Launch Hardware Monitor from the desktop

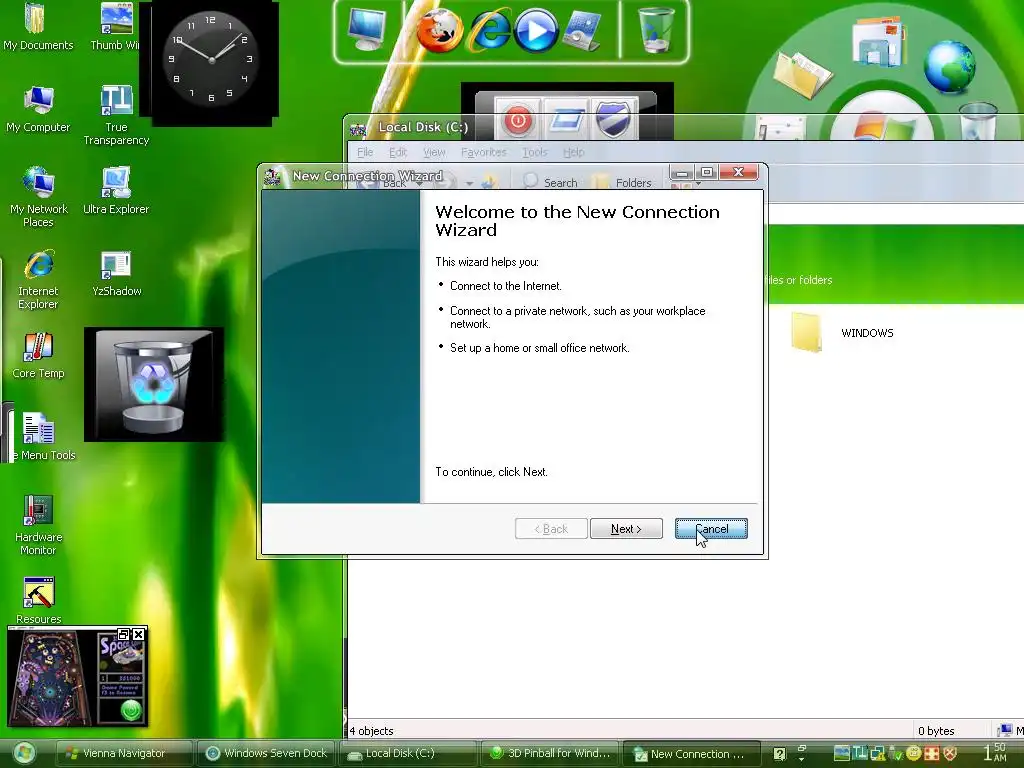click(38, 526)
